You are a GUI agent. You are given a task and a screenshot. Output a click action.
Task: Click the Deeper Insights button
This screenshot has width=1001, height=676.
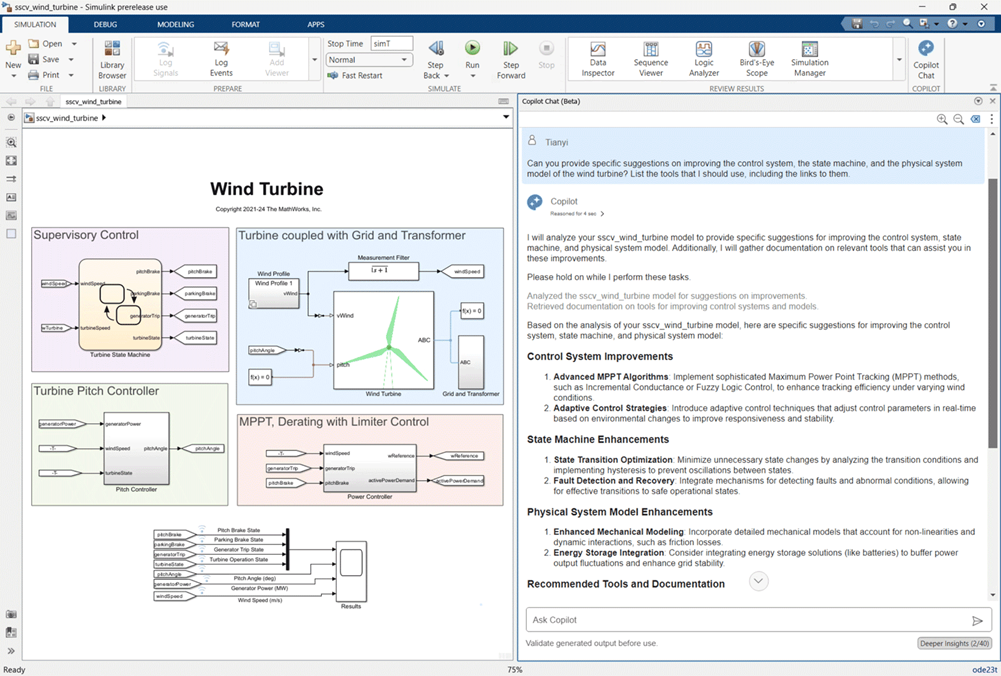click(954, 643)
